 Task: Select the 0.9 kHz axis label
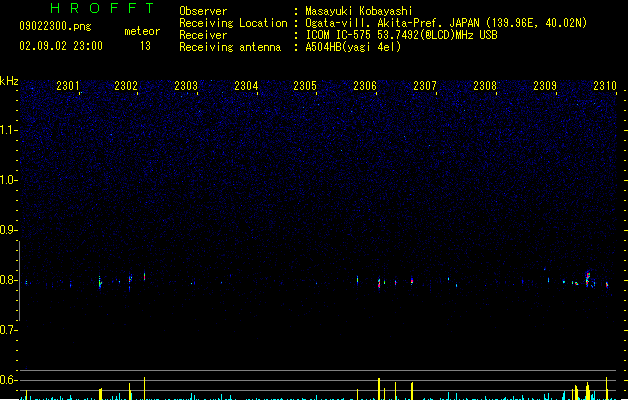pyautogui.click(x=8, y=230)
